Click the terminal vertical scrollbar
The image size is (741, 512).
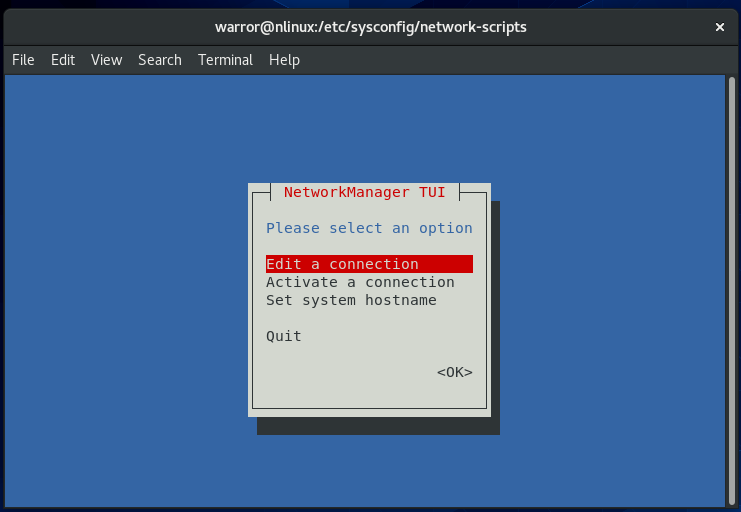pyautogui.click(x=732, y=290)
